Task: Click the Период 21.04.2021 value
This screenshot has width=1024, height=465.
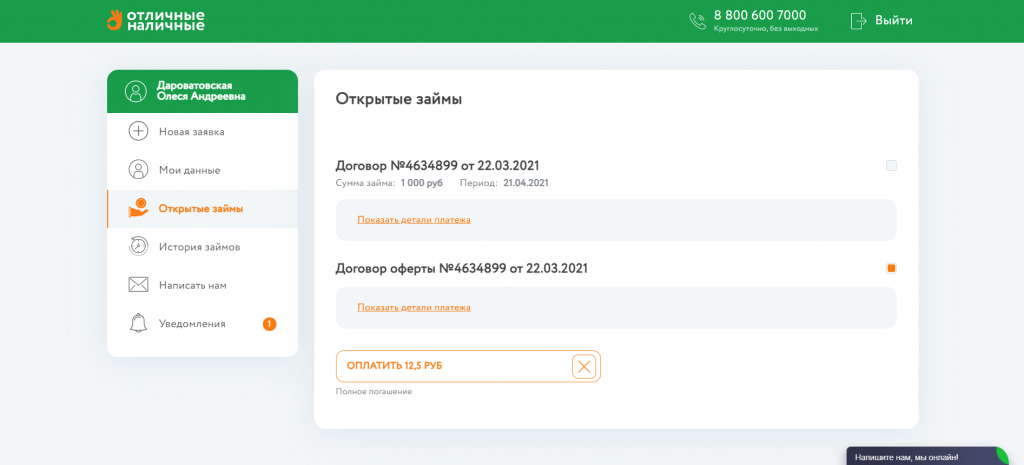Action: [526, 183]
